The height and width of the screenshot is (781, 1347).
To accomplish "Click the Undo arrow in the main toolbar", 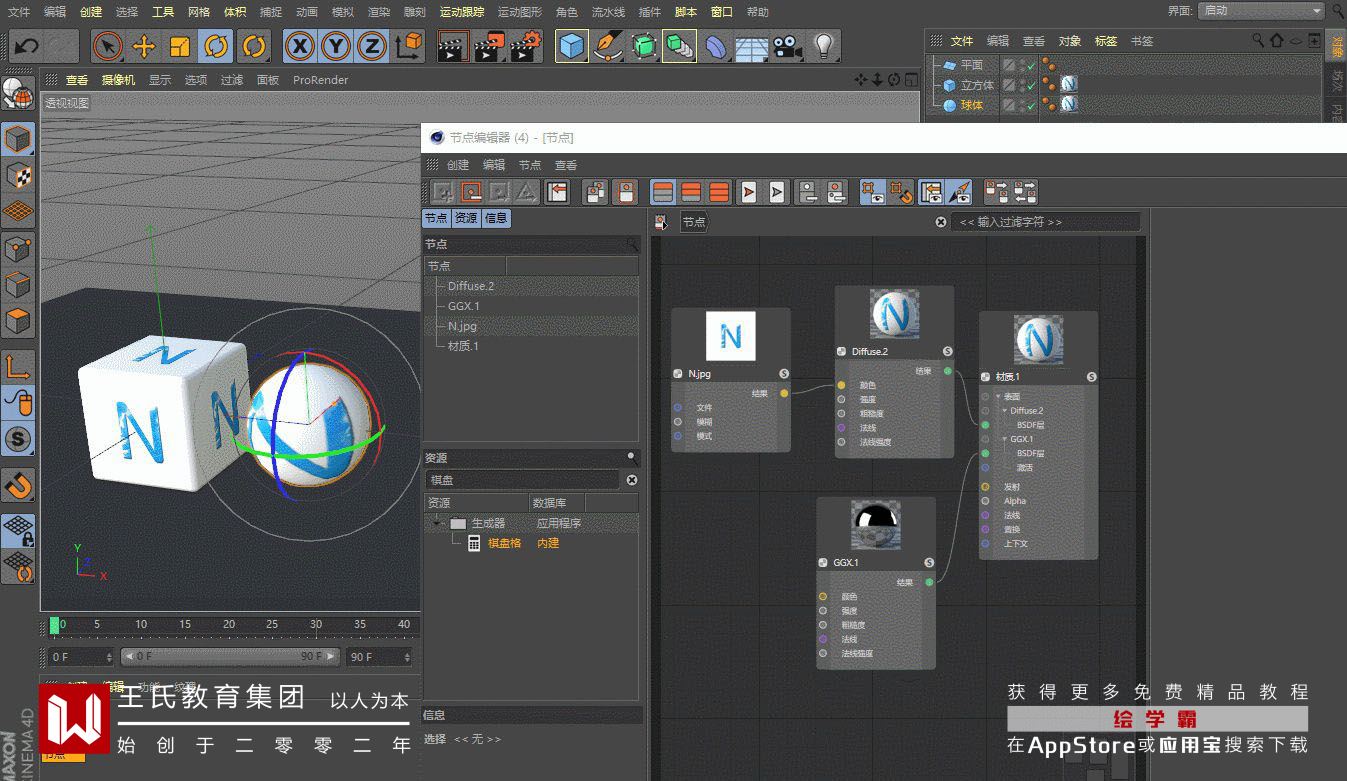I will [x=27, y=46].
